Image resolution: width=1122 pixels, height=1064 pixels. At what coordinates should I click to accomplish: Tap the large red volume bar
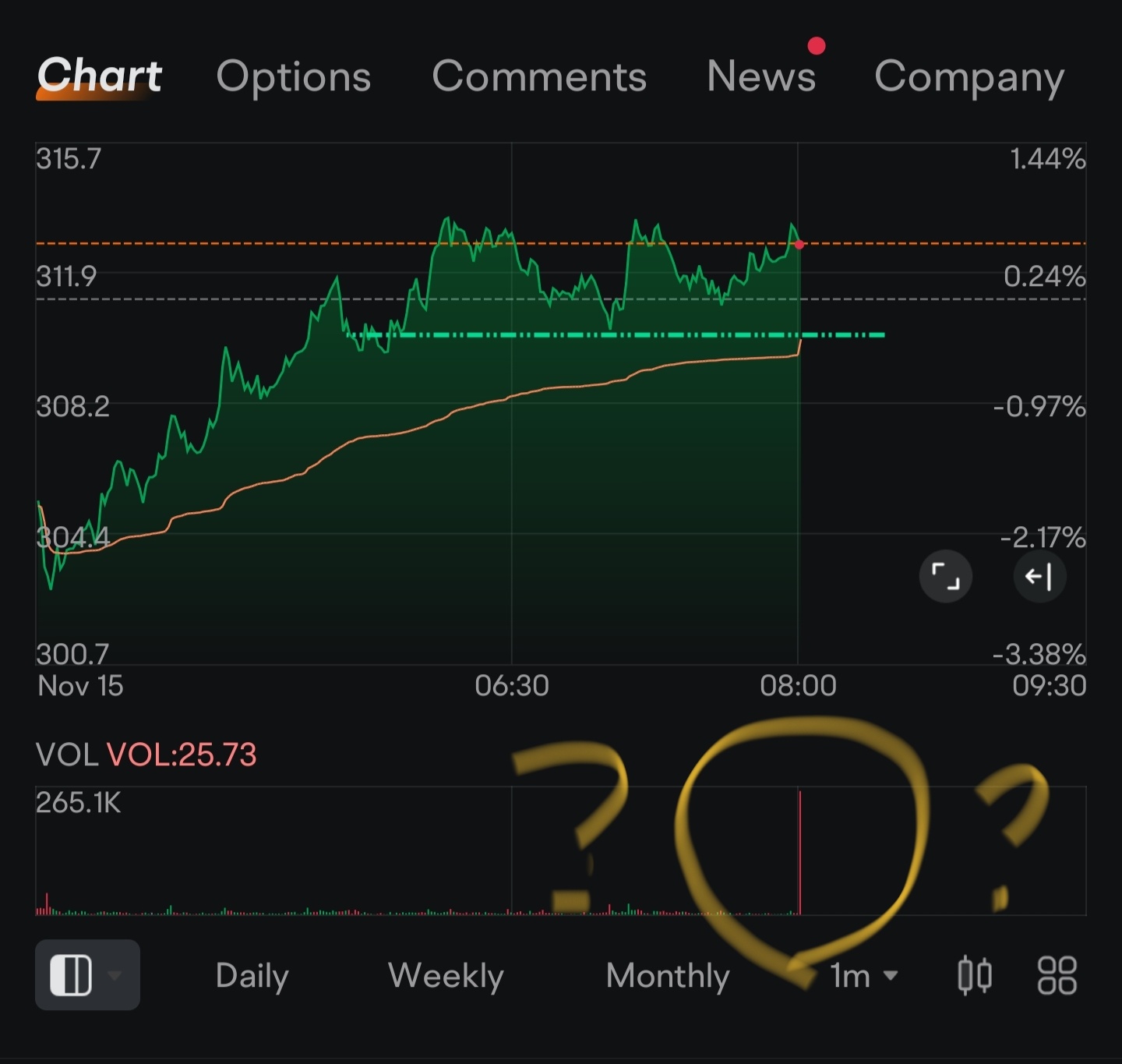point(799,852)
